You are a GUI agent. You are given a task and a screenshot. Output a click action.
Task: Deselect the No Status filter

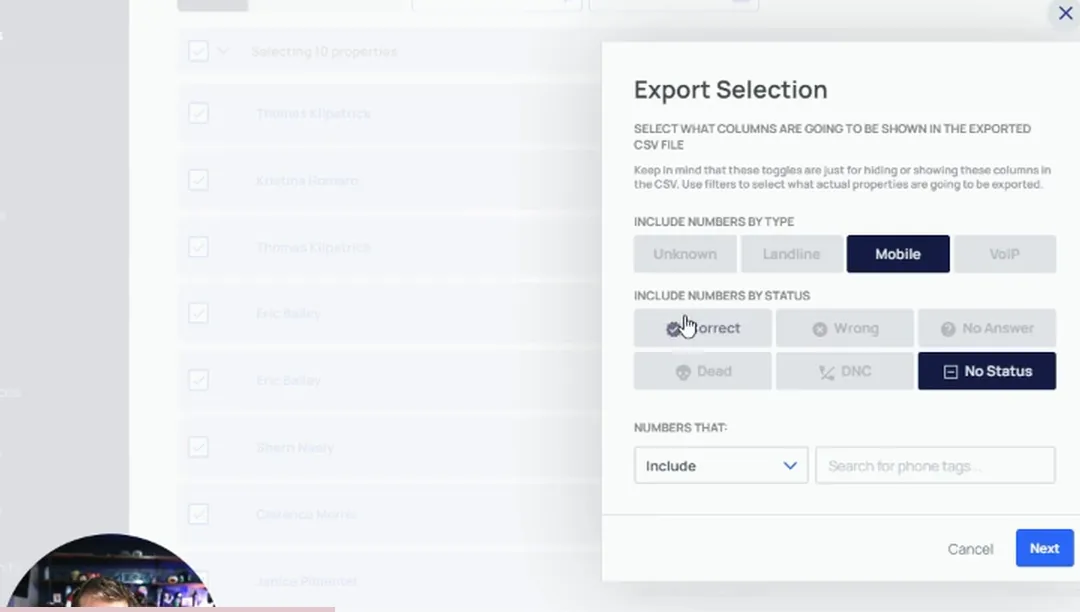point(986,371)
